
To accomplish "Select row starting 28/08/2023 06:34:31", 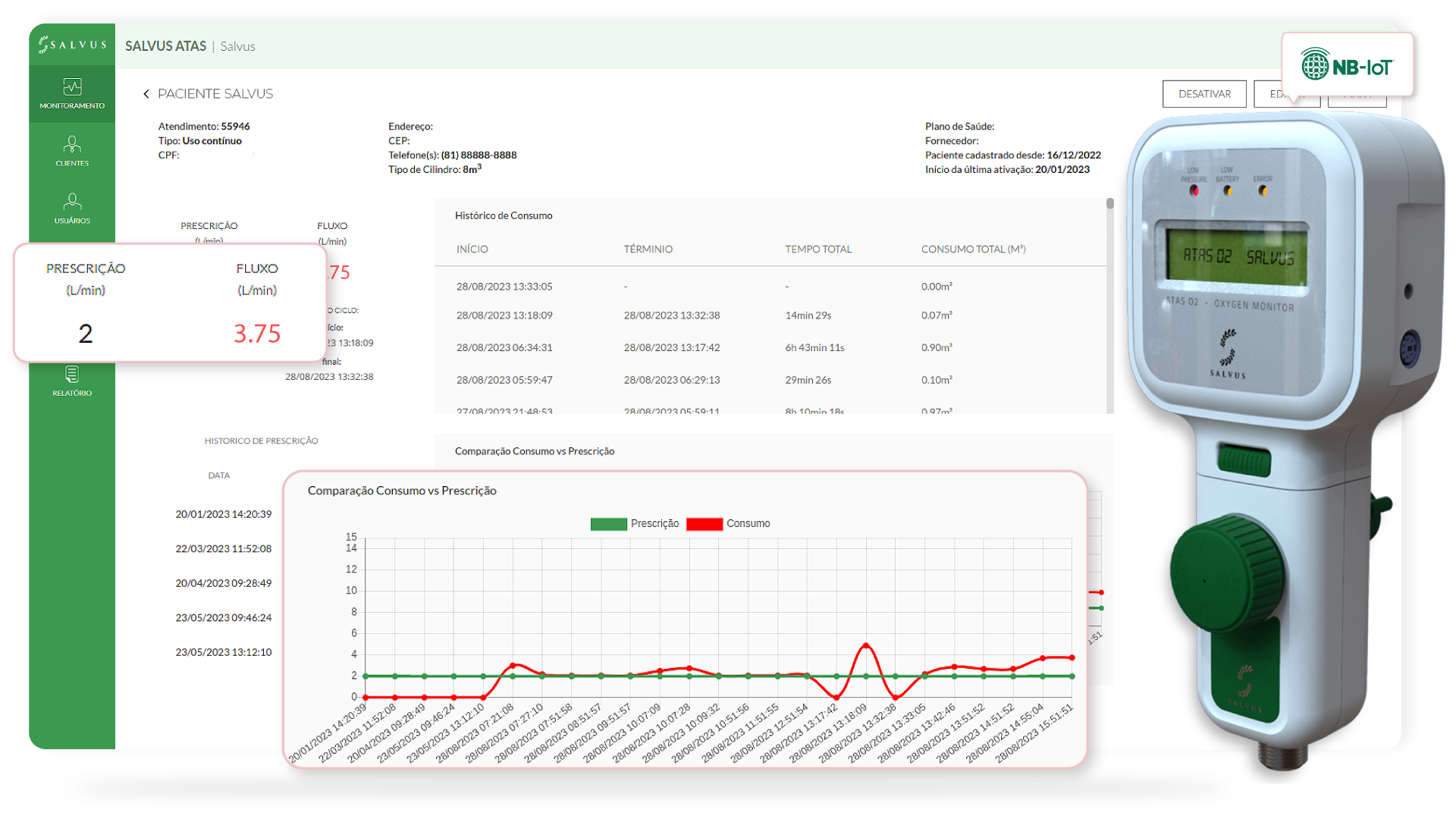I will pos(770,347).
